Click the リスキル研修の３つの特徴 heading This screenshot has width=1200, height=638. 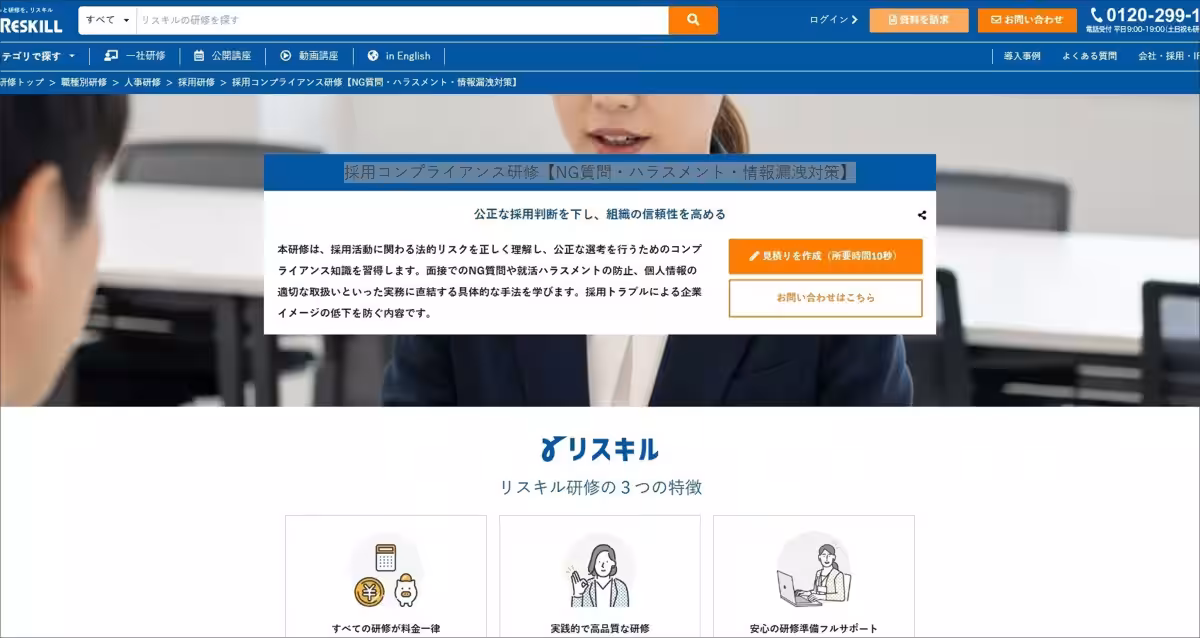pyautogui.click(x=600, y=487)
